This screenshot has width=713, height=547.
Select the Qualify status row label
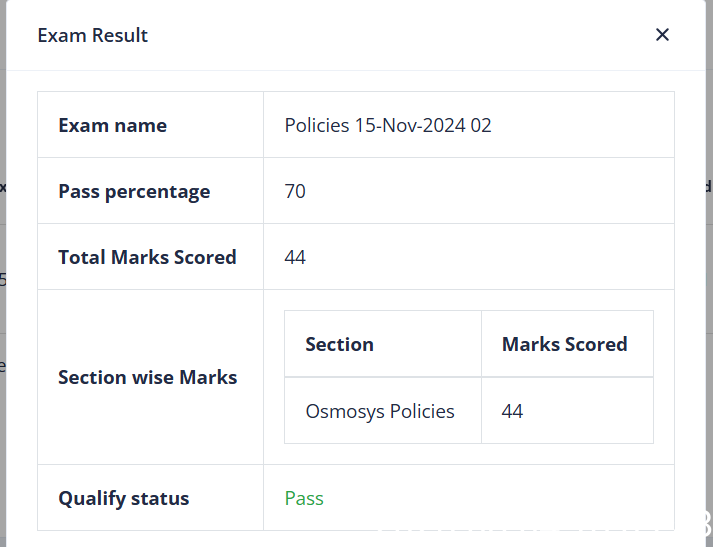pos(124,498)
